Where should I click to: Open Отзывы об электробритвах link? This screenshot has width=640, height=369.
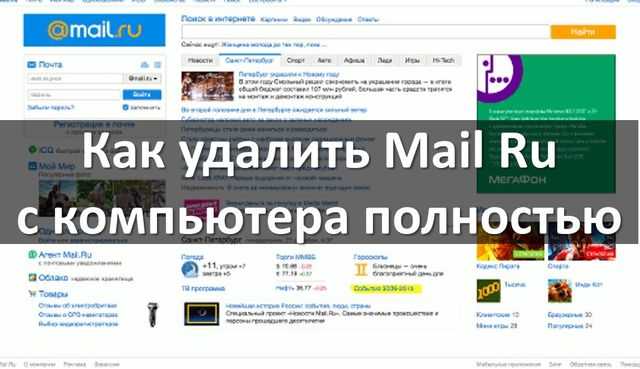pos(78,306)
